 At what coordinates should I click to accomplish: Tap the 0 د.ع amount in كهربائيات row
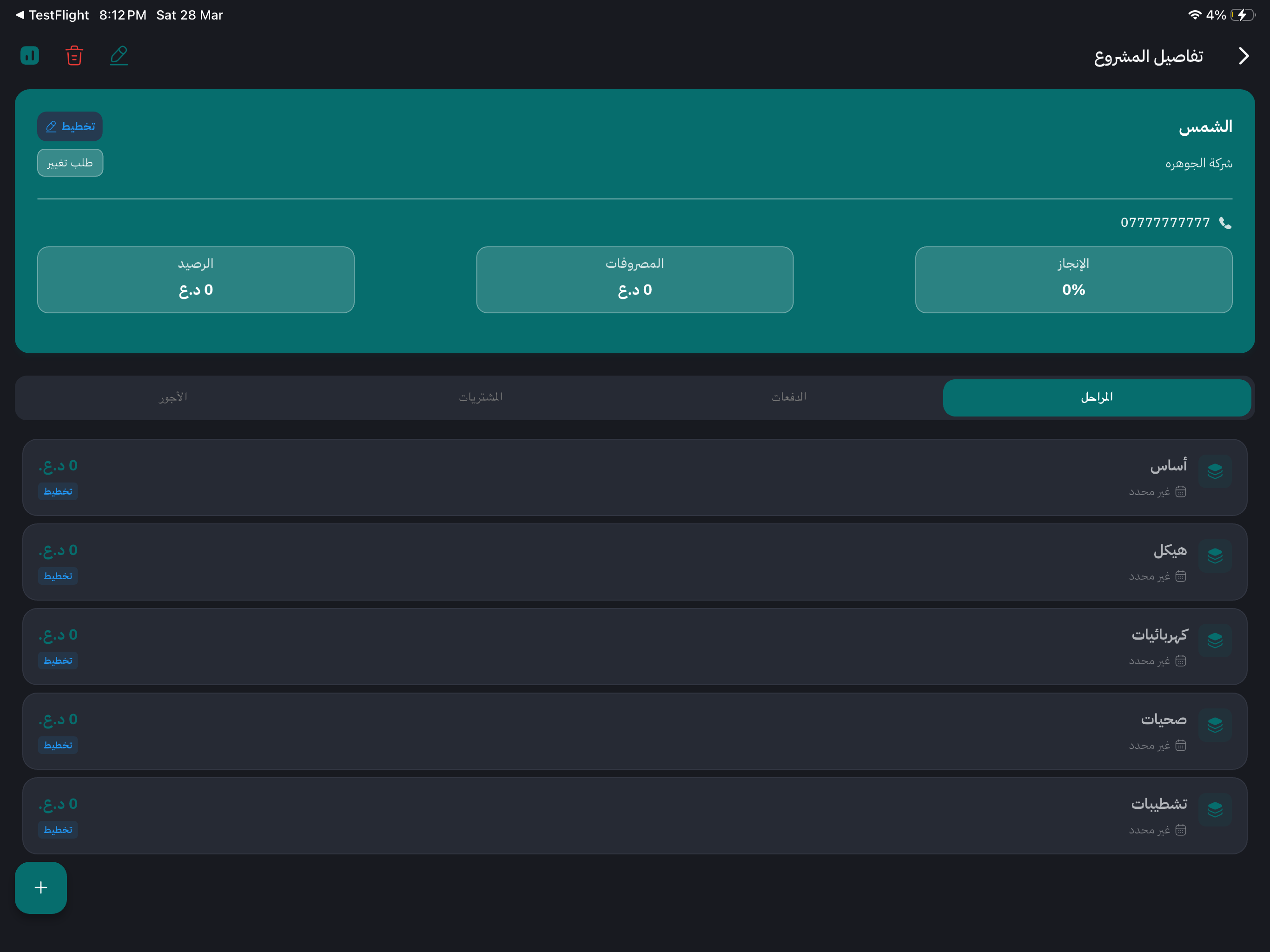coord(58,635)
